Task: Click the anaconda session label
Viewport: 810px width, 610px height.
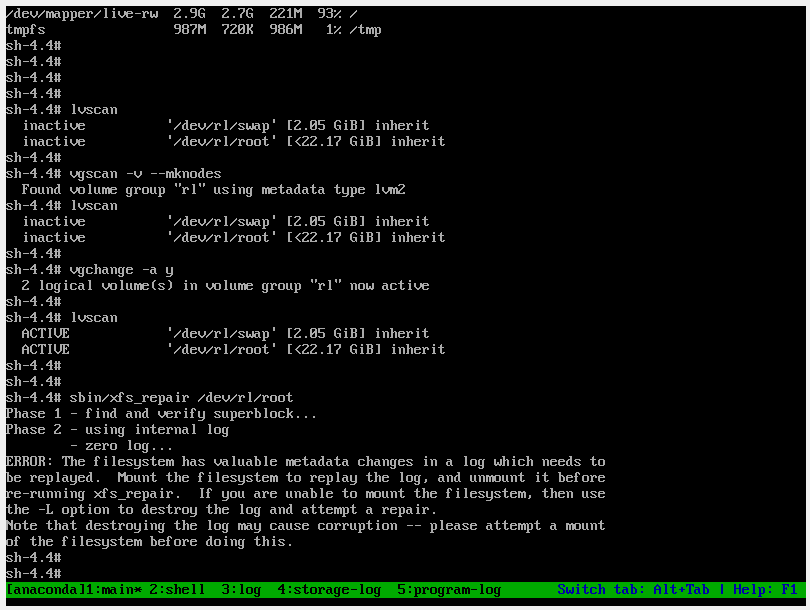Action: pos(45,589)
